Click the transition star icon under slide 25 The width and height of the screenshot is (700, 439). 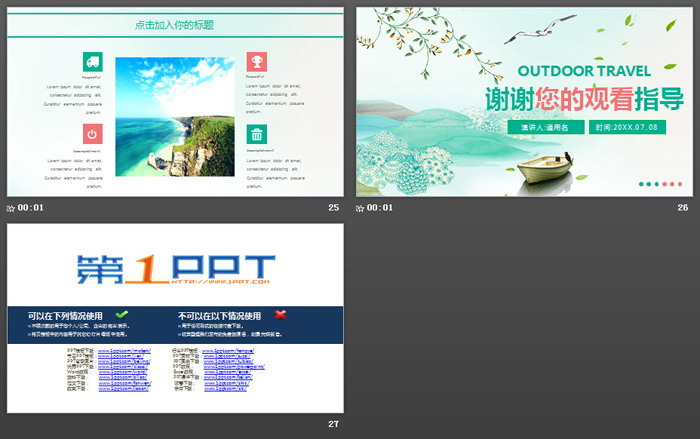pos(11,208)
